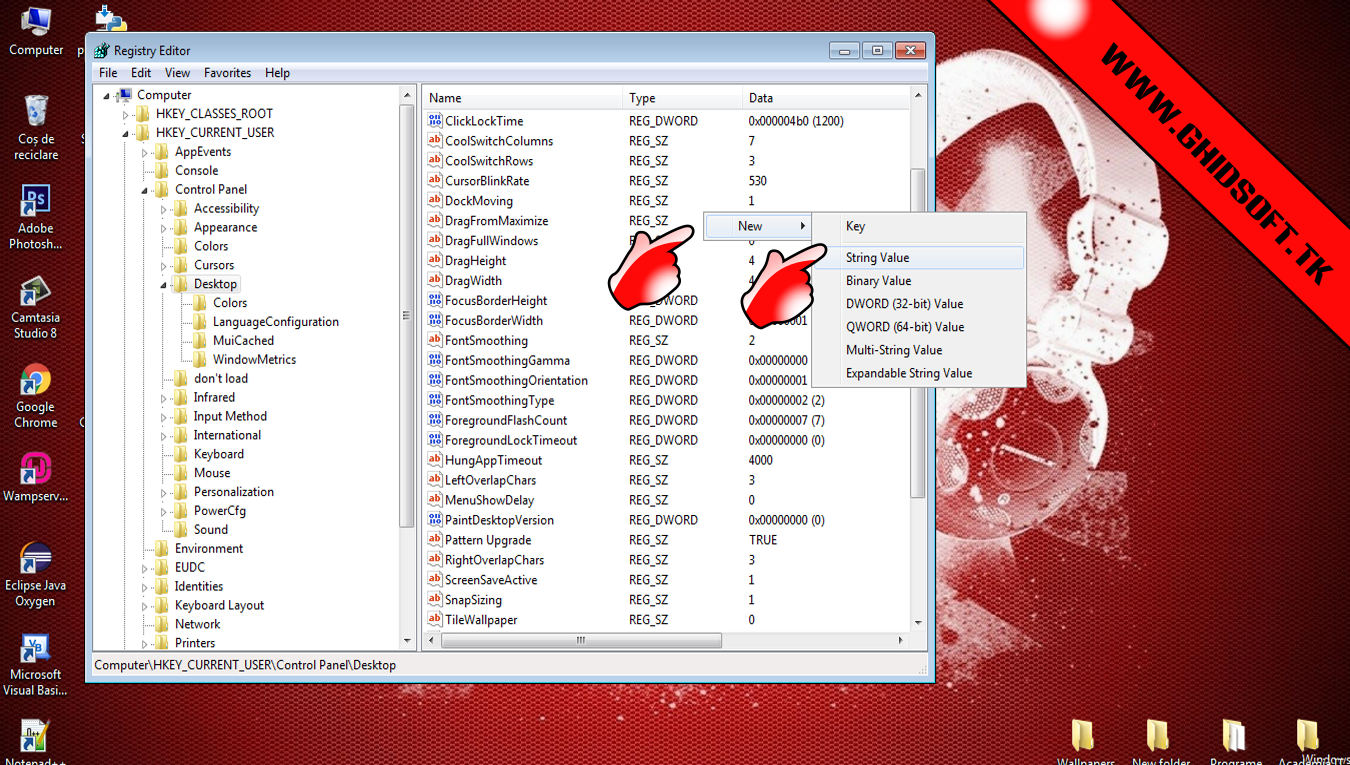Open Eclipse Java Oxygen from the desktop

(x=35, y=555)
